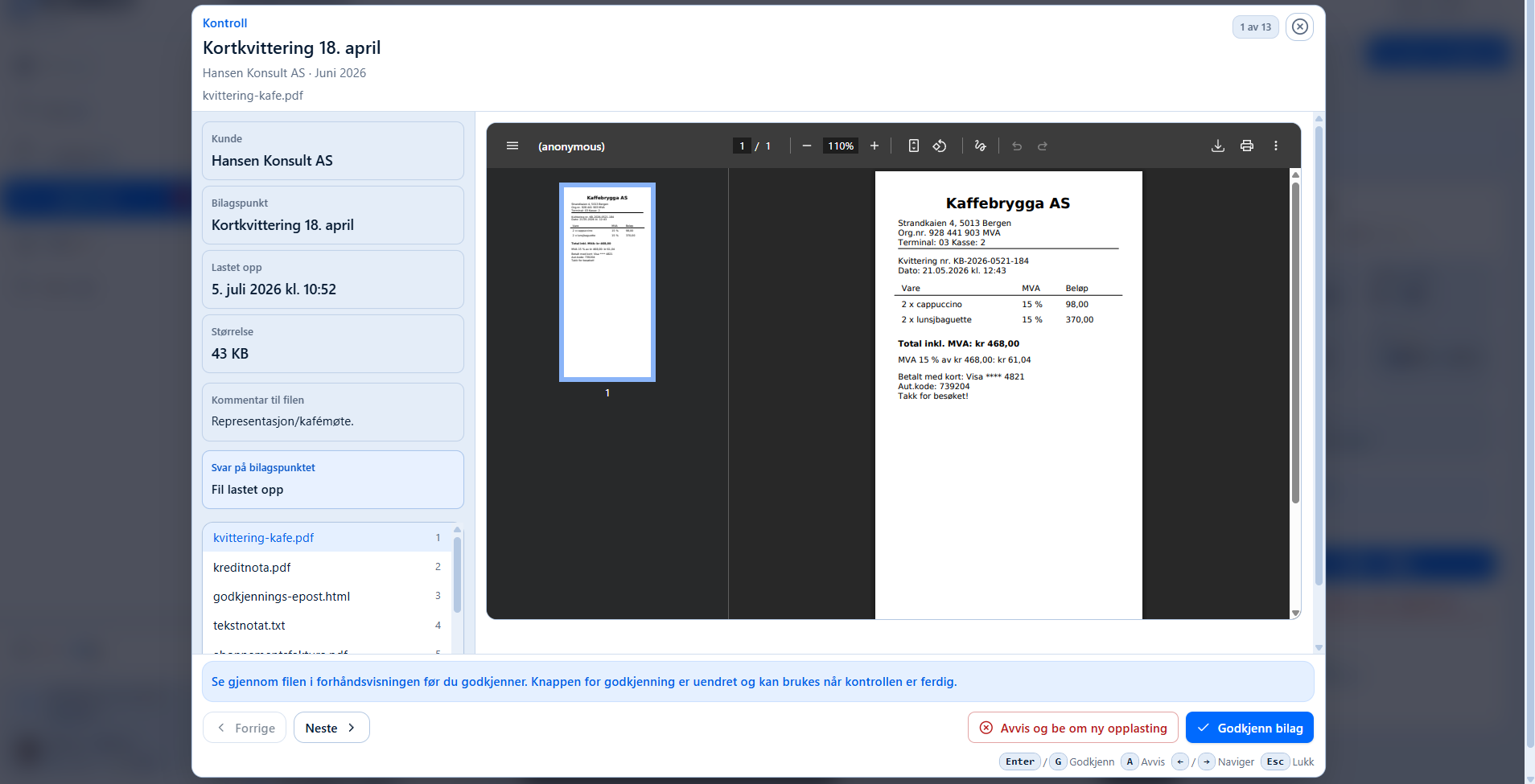The image size is (1535, 784).
Task: Click the fit to page icon
Action: coord(914,146)
